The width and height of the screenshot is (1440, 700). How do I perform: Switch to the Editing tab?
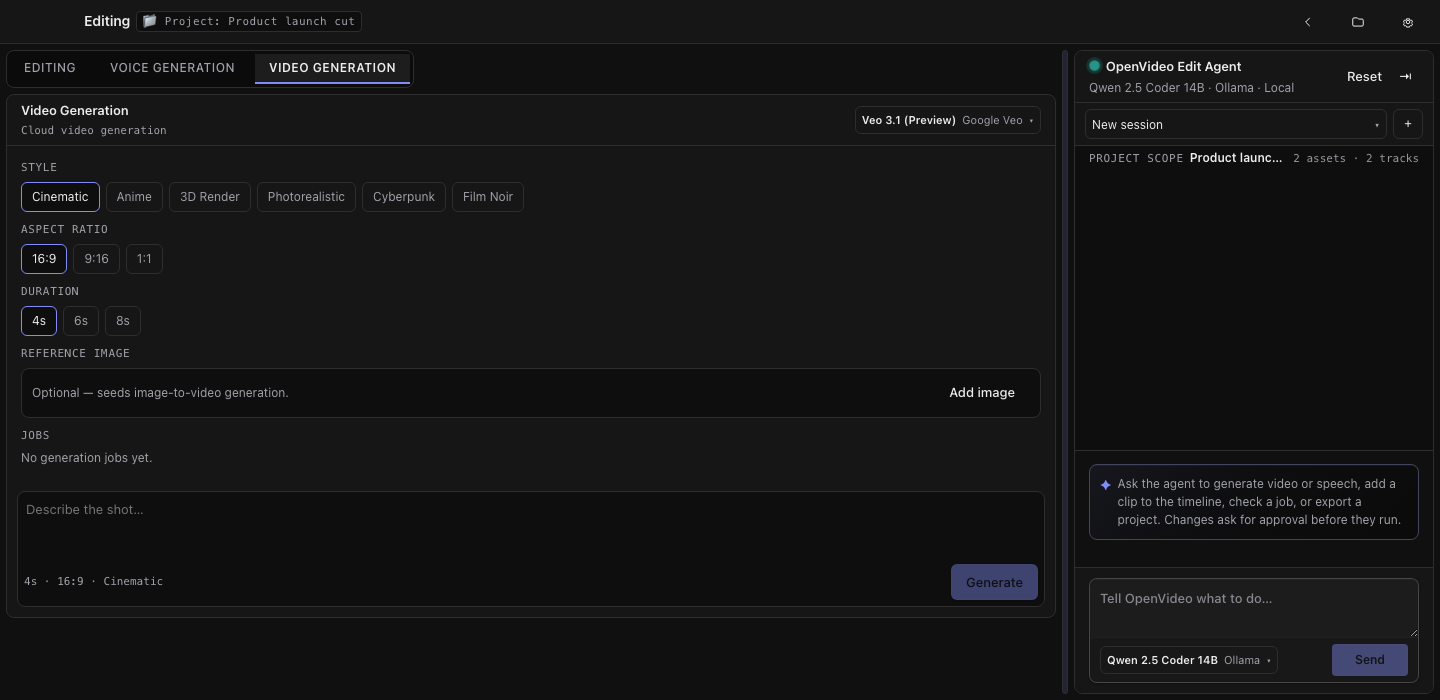(50, 68)
